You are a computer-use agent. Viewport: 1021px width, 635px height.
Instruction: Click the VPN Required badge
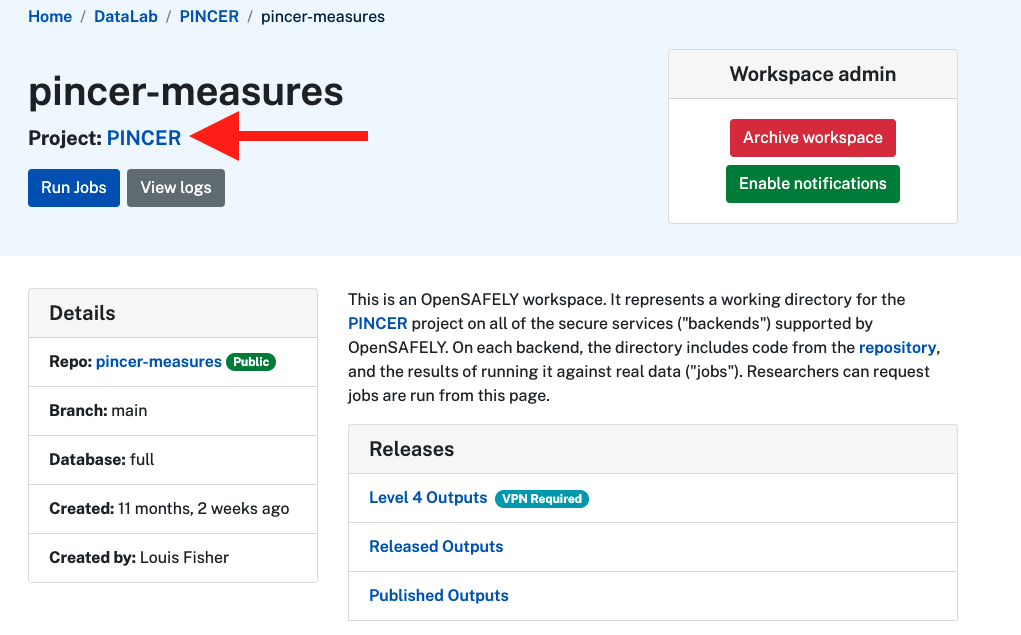[x=541, y=498]
